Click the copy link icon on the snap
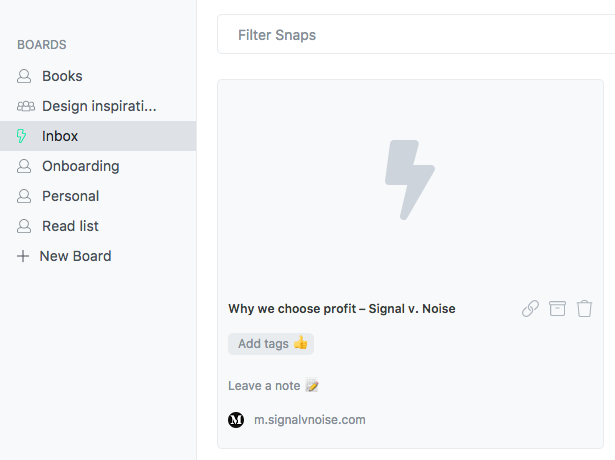Screen dimensions: 615x460 click(x=530, y=308)
